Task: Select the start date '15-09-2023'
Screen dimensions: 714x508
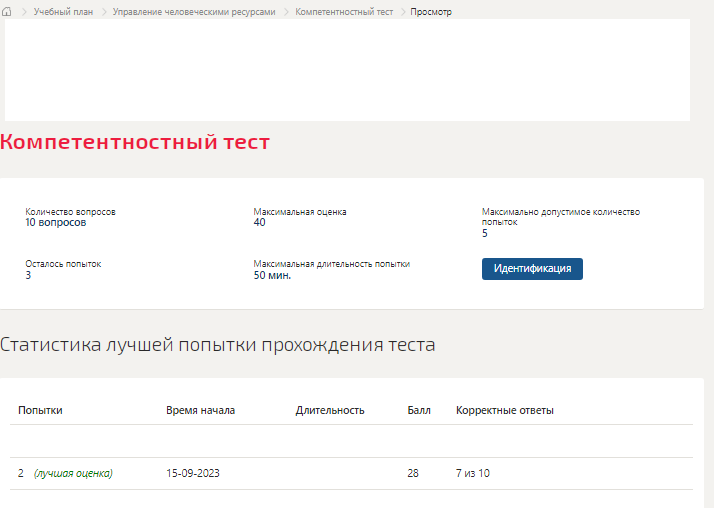Action: 193,473
